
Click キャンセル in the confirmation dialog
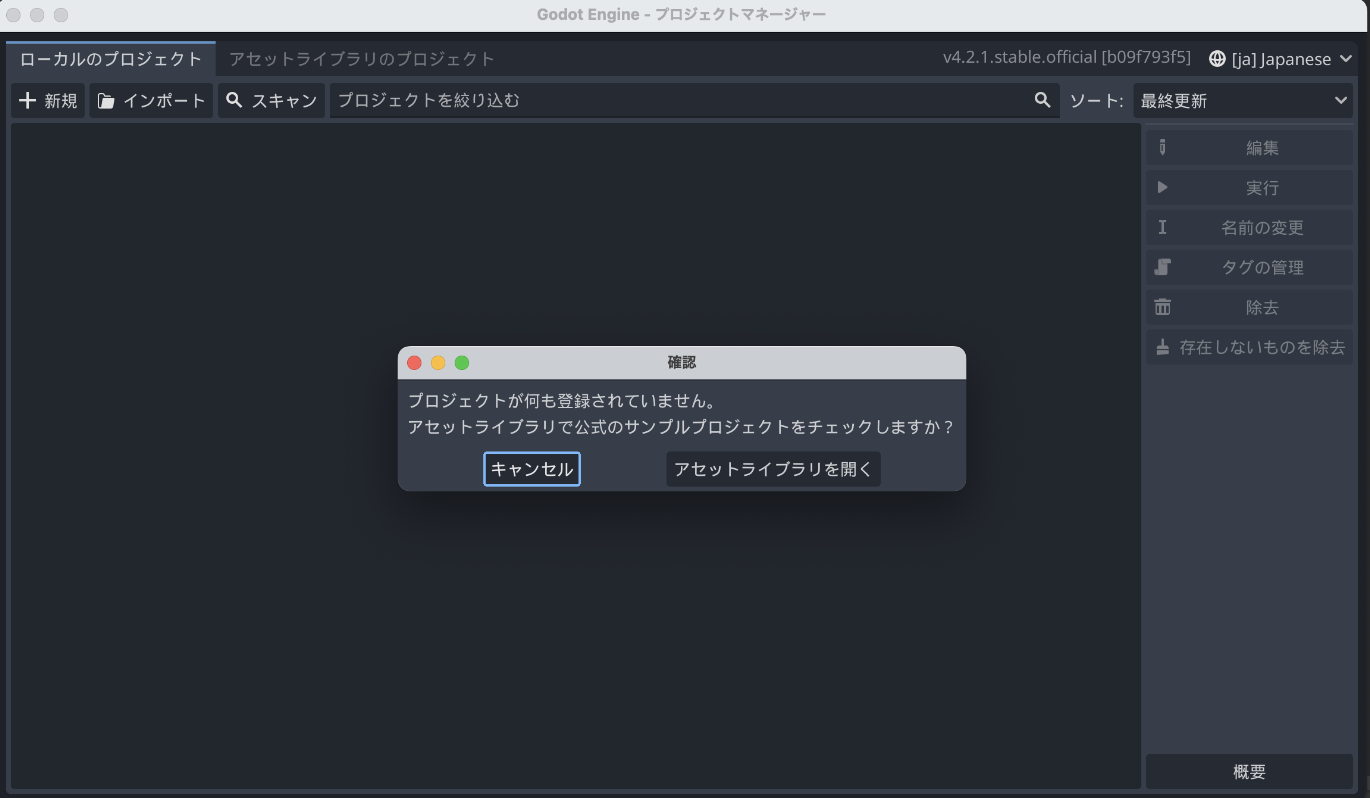[x=532, y=469]
